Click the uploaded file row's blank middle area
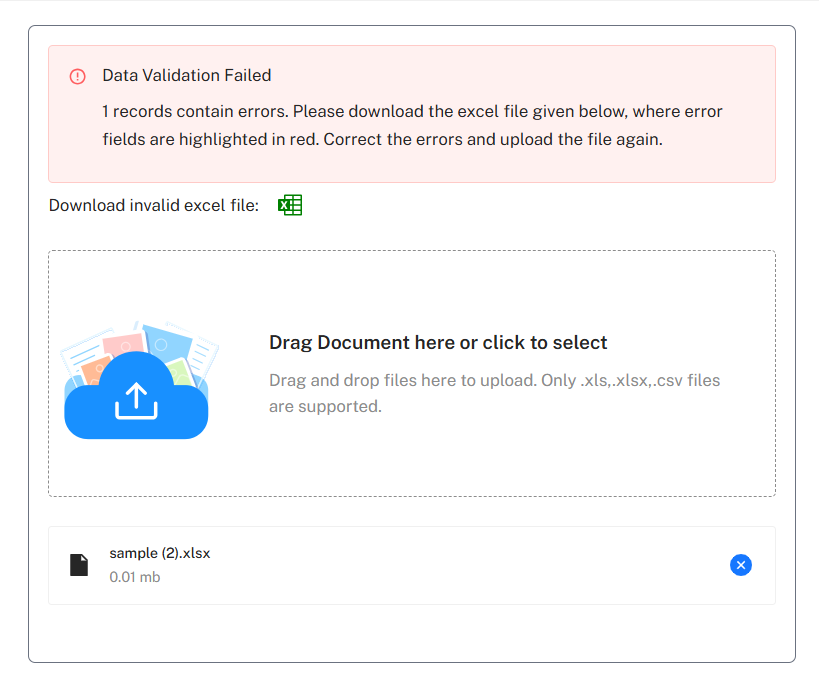This screenshot has height=676, width=819. tap(450, 565)
